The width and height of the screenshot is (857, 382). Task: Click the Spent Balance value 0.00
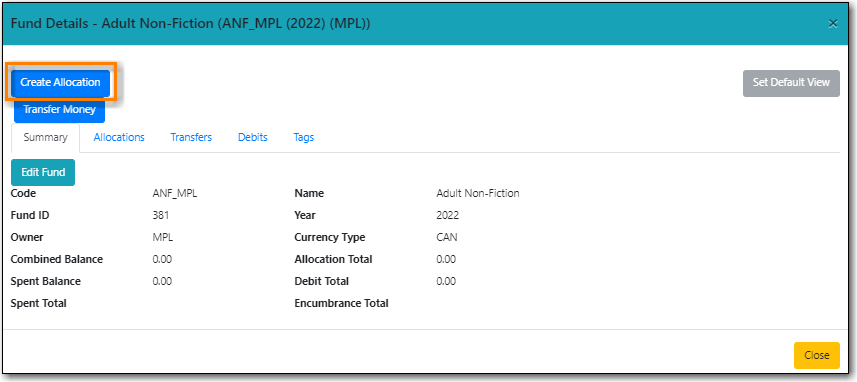coord(162,281)
